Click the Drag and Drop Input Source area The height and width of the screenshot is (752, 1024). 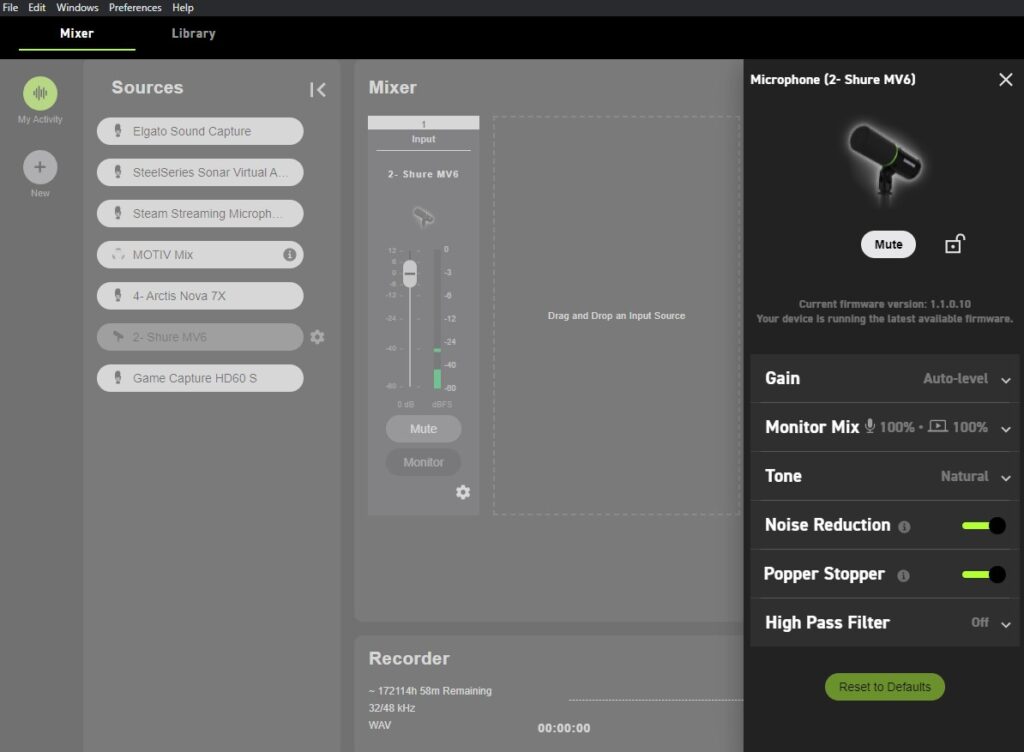click(616, 316)
